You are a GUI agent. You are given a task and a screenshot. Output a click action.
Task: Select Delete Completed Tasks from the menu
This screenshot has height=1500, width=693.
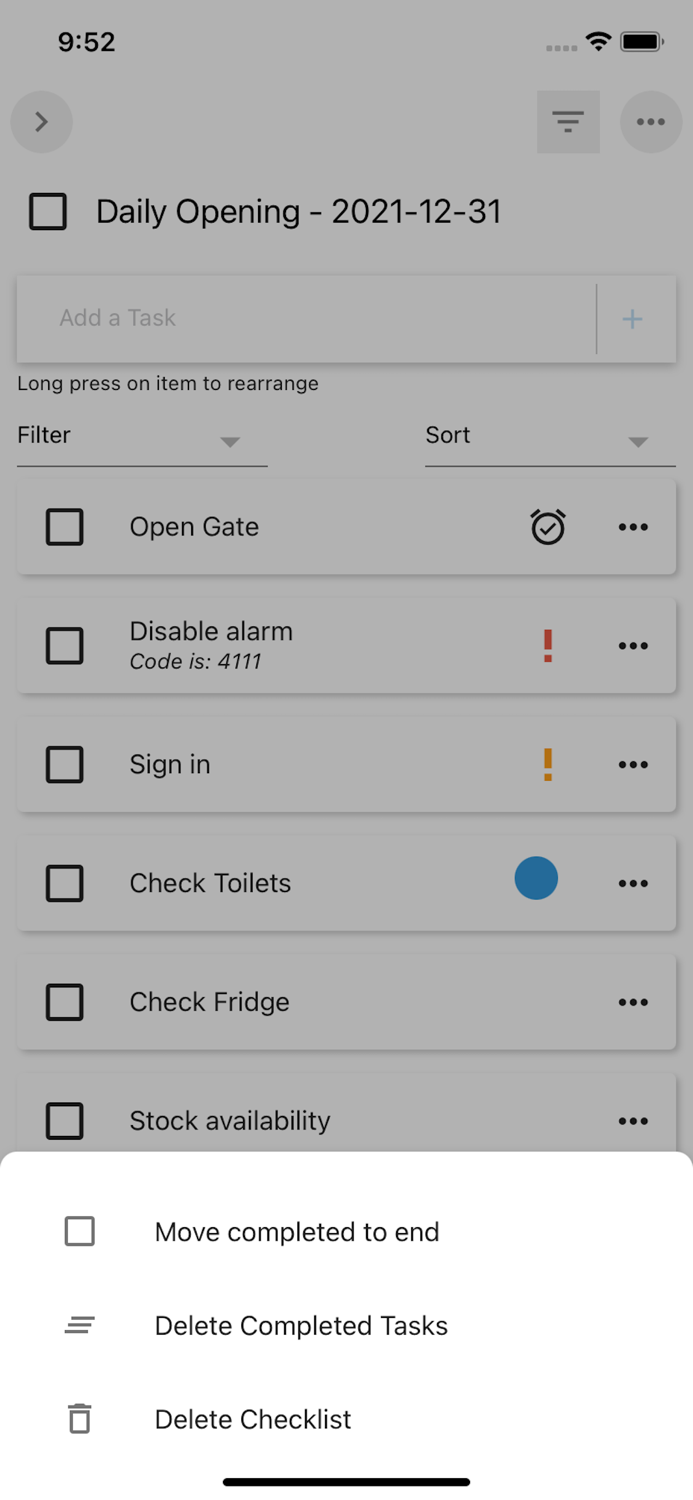301,1325
